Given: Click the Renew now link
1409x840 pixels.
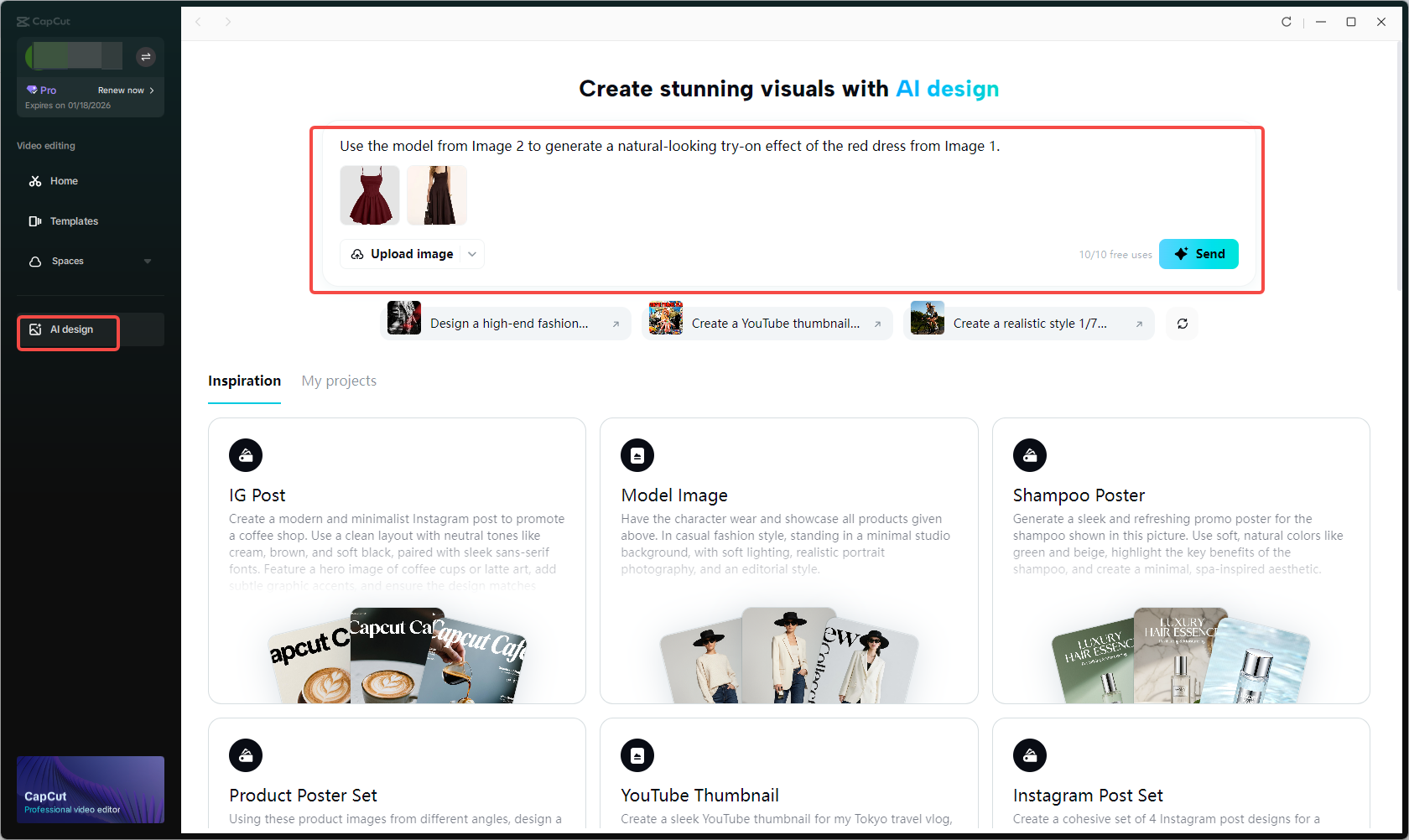Looking at the screenshot, I should point(122,90).
